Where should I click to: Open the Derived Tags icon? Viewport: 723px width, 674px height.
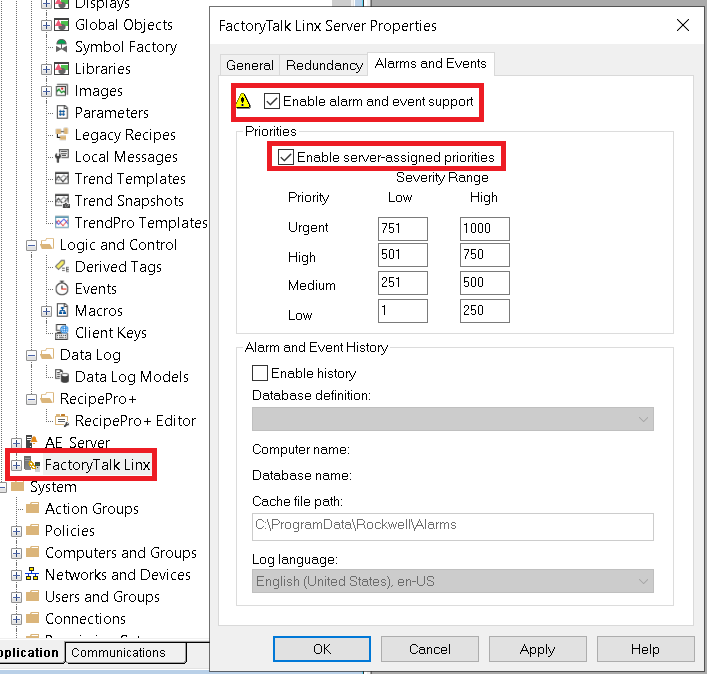click(62, 266)
